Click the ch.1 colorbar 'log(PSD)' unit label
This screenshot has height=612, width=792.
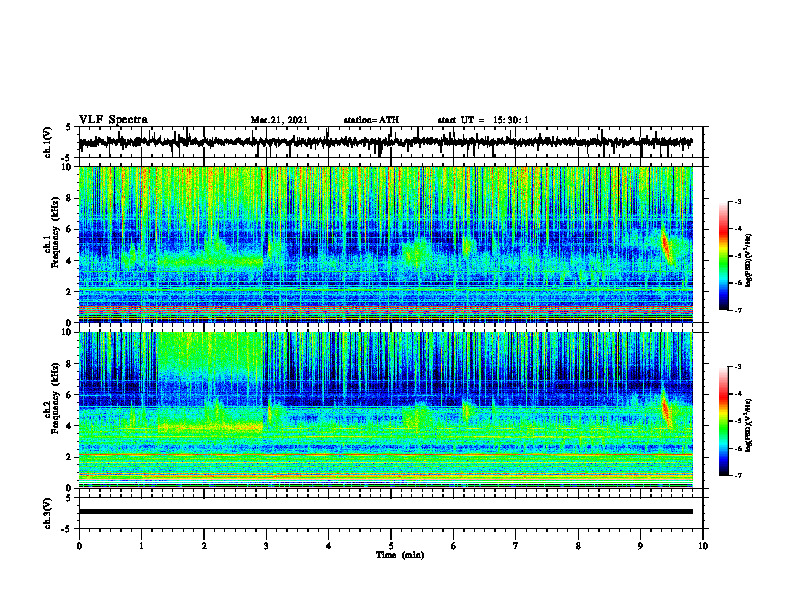pyautogui.click(x=749, y=261)
